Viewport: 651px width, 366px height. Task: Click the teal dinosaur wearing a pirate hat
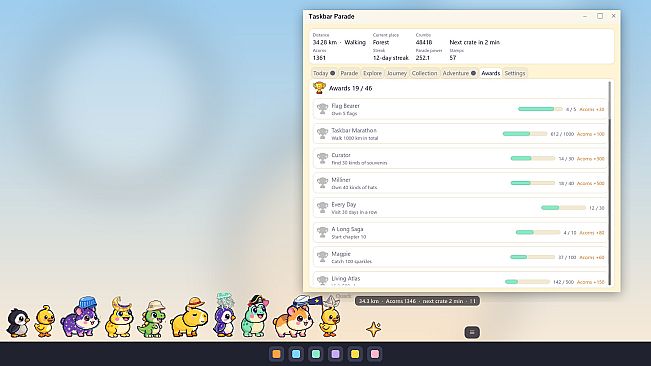coord(255,316)
